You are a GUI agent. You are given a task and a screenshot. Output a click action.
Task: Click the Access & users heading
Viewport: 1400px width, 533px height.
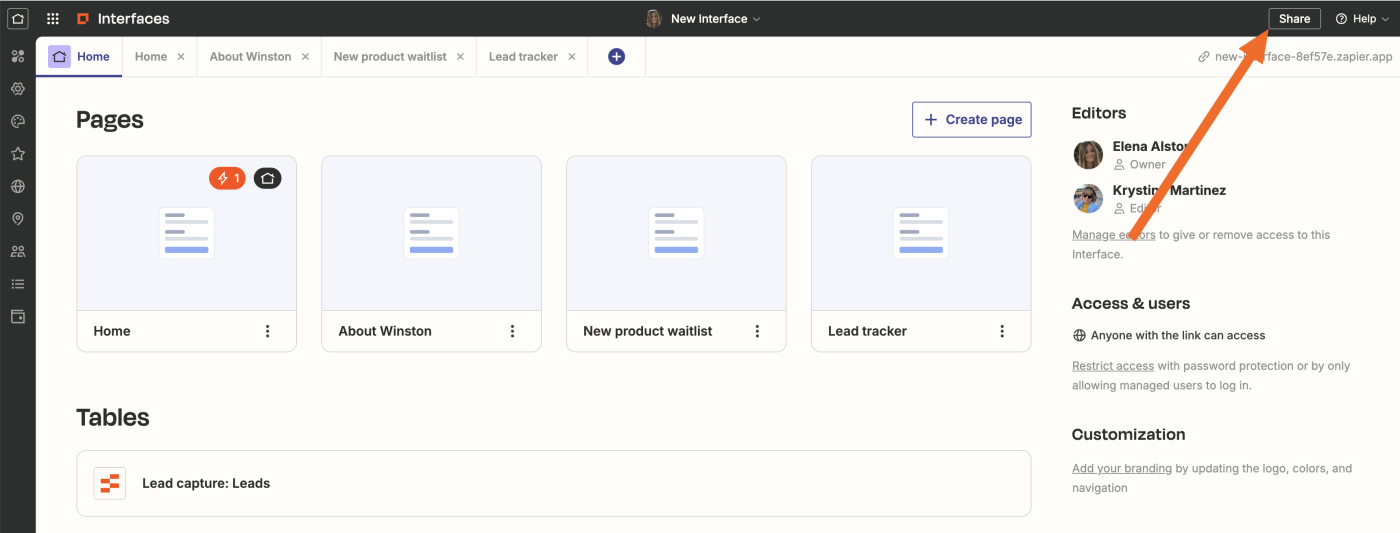coord(1131,304)
